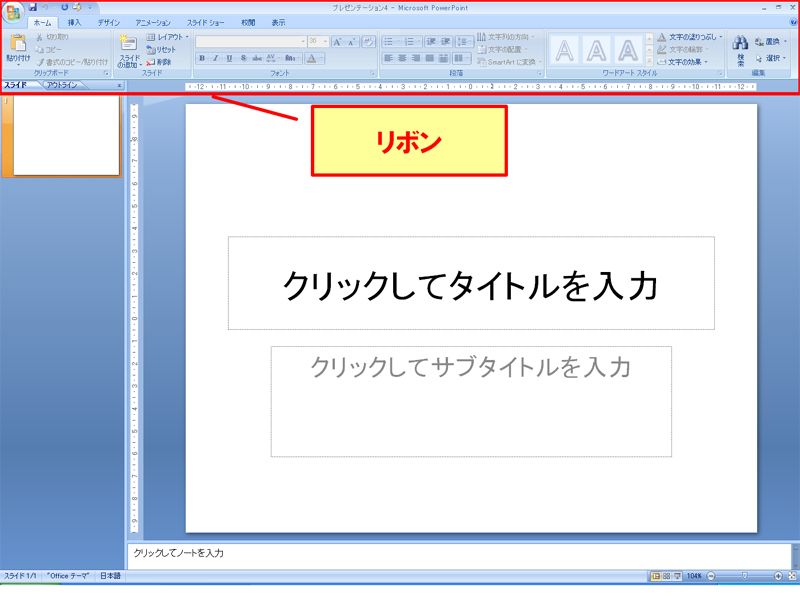Switch to slide sorter view icon

(666, 576)
